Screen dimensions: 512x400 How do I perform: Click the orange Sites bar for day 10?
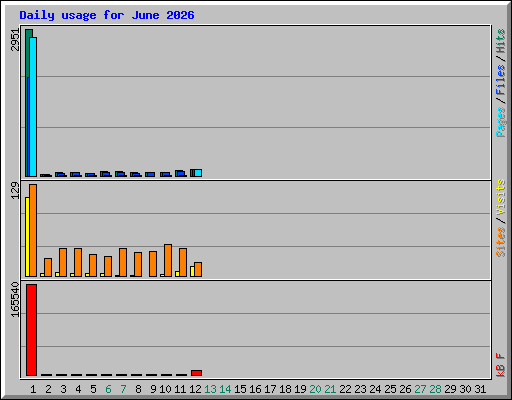coord(168,260)
